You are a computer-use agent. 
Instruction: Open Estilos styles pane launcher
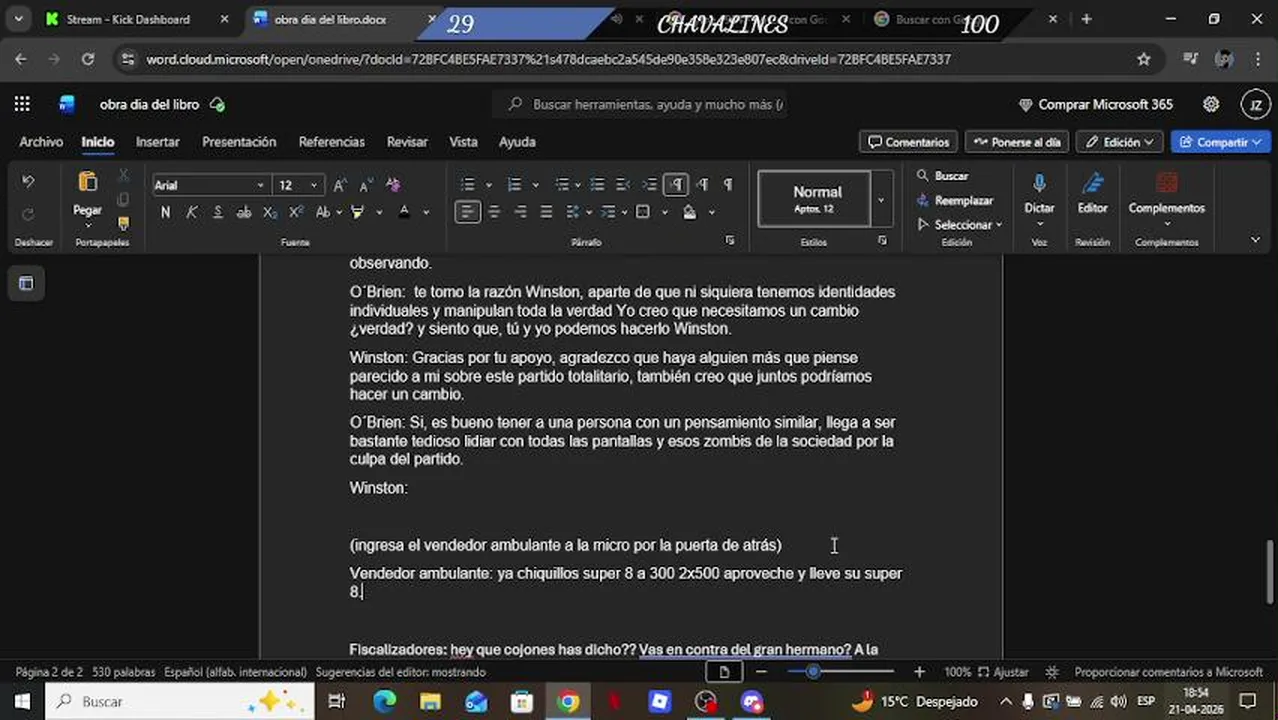point(882,241)
